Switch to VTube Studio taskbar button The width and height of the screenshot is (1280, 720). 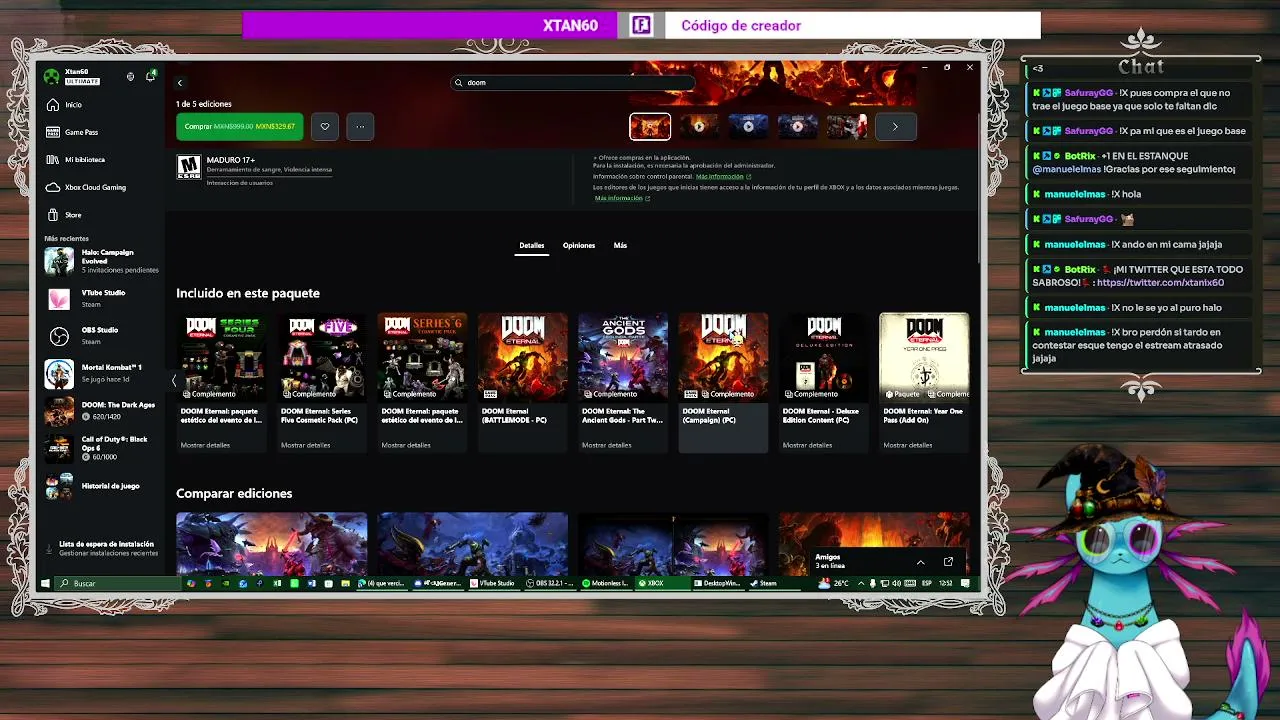tap(492, 583)
